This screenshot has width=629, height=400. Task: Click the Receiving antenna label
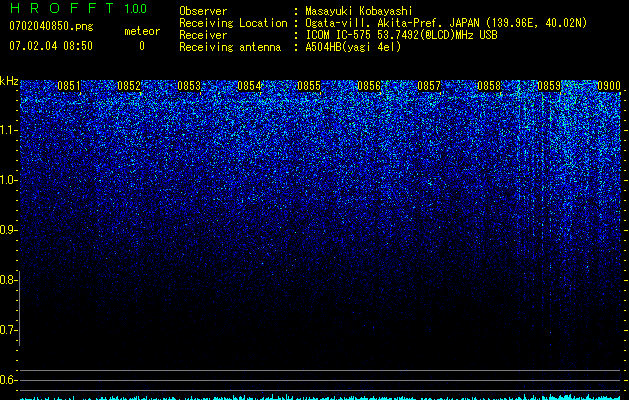[230, 47]
